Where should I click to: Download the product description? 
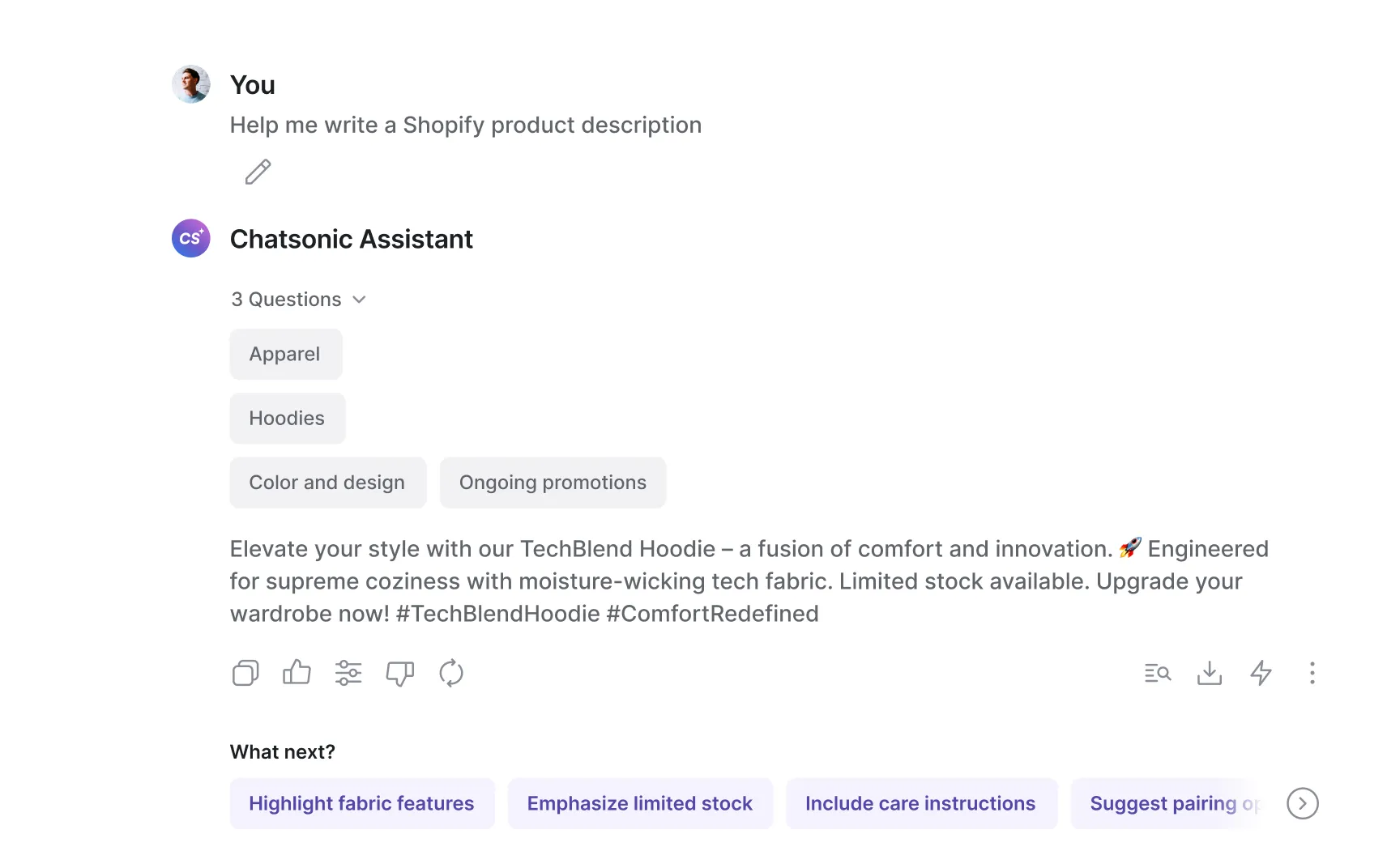(x=1210, y=673)
